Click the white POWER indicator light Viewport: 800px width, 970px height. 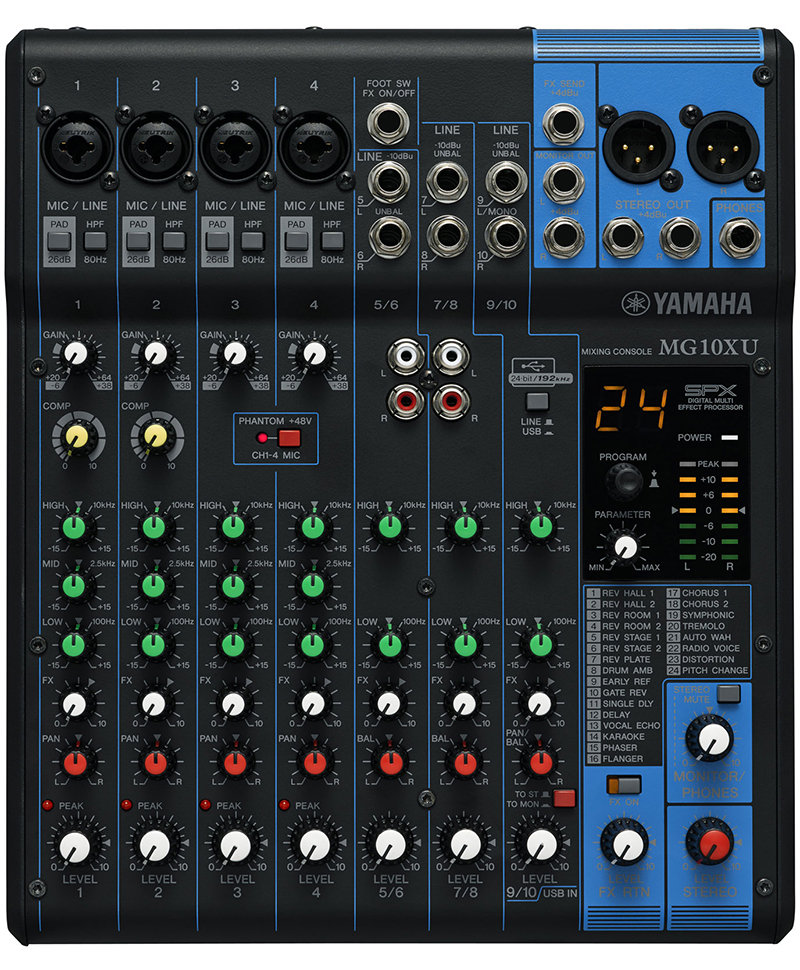(729, 437)
